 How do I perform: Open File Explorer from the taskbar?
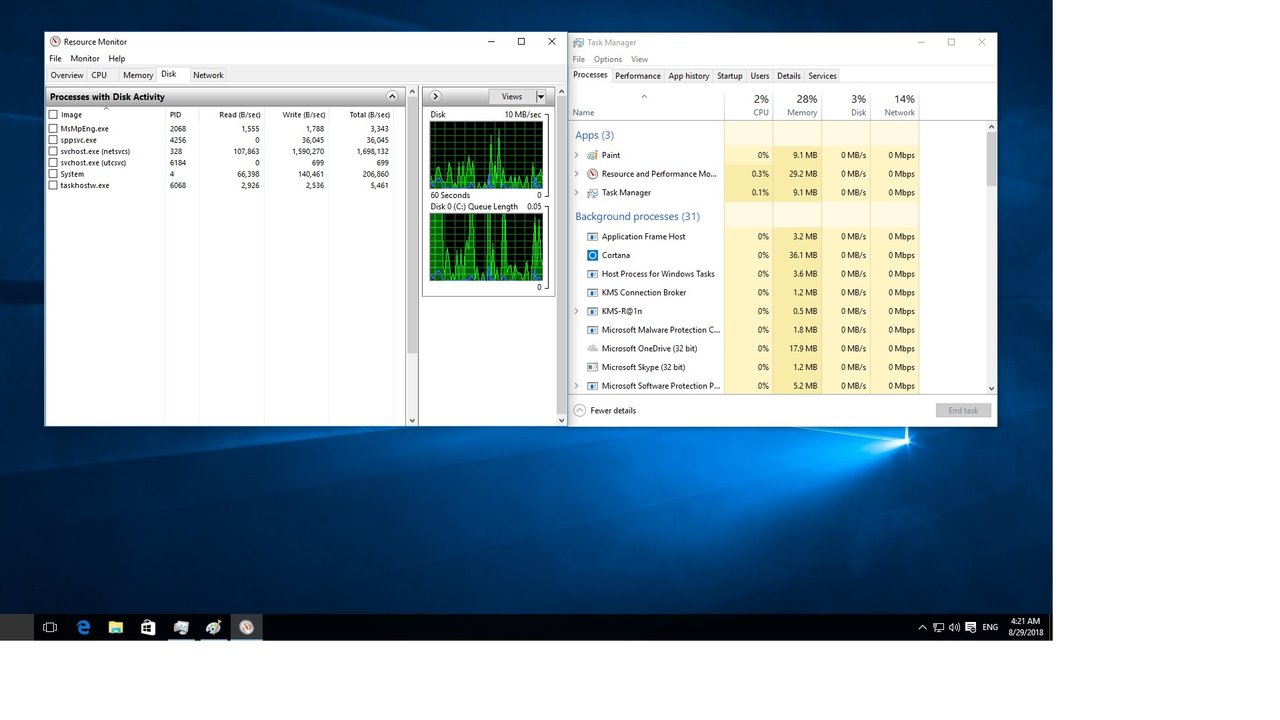coord(116,627)
